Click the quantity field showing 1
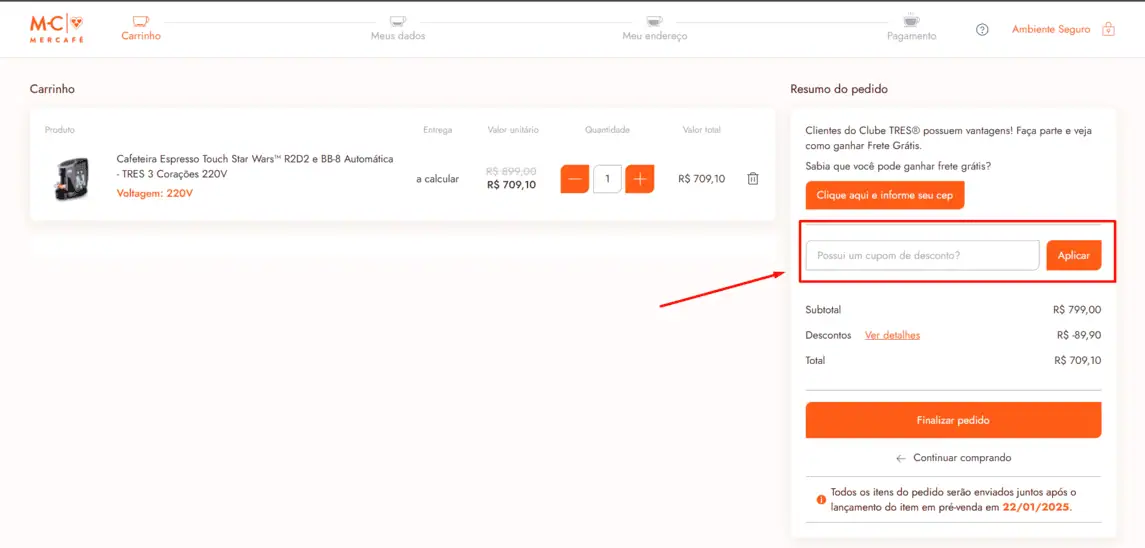 [x=608, y=179]
